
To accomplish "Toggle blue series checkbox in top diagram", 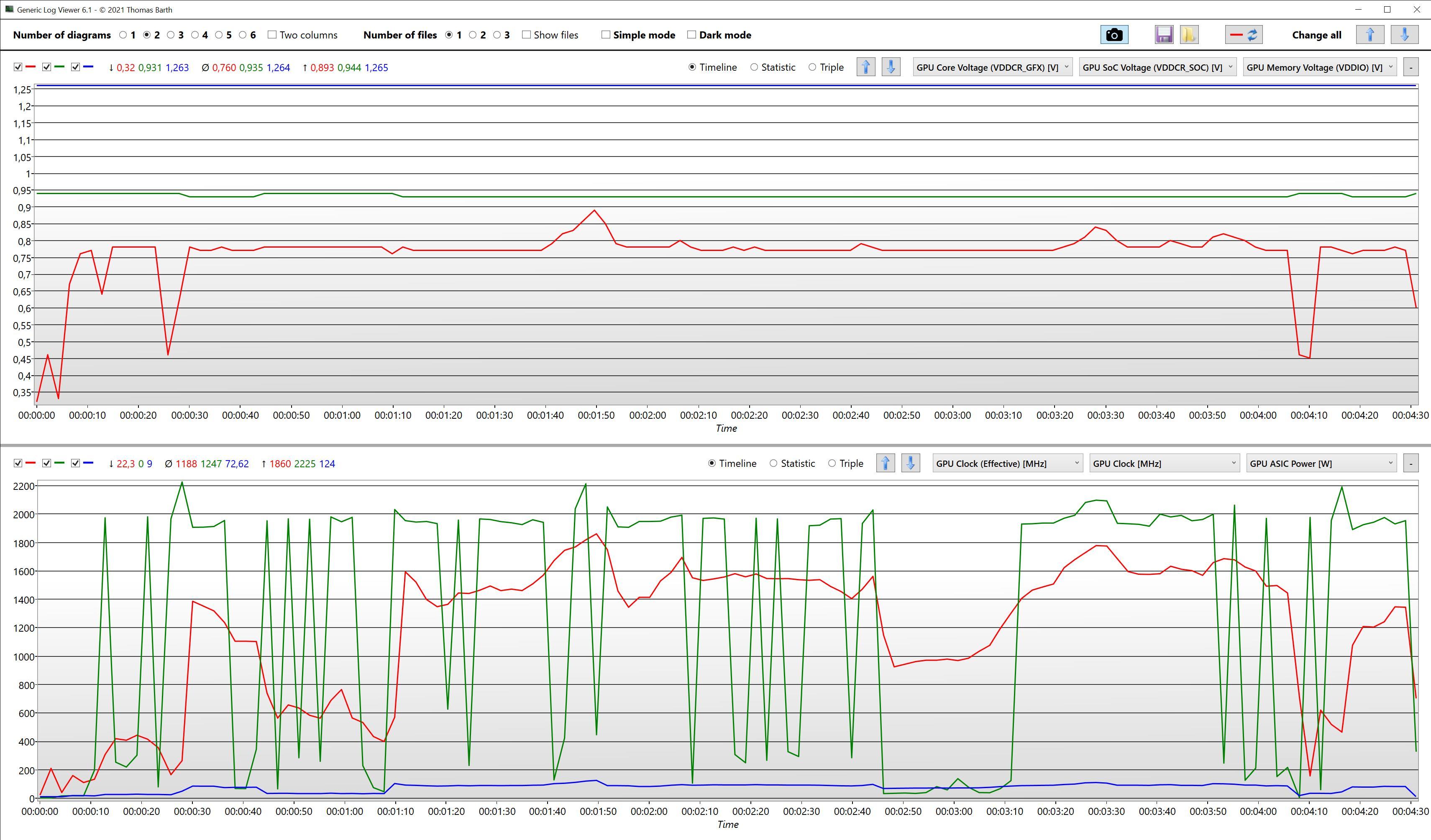I will 76,67.
